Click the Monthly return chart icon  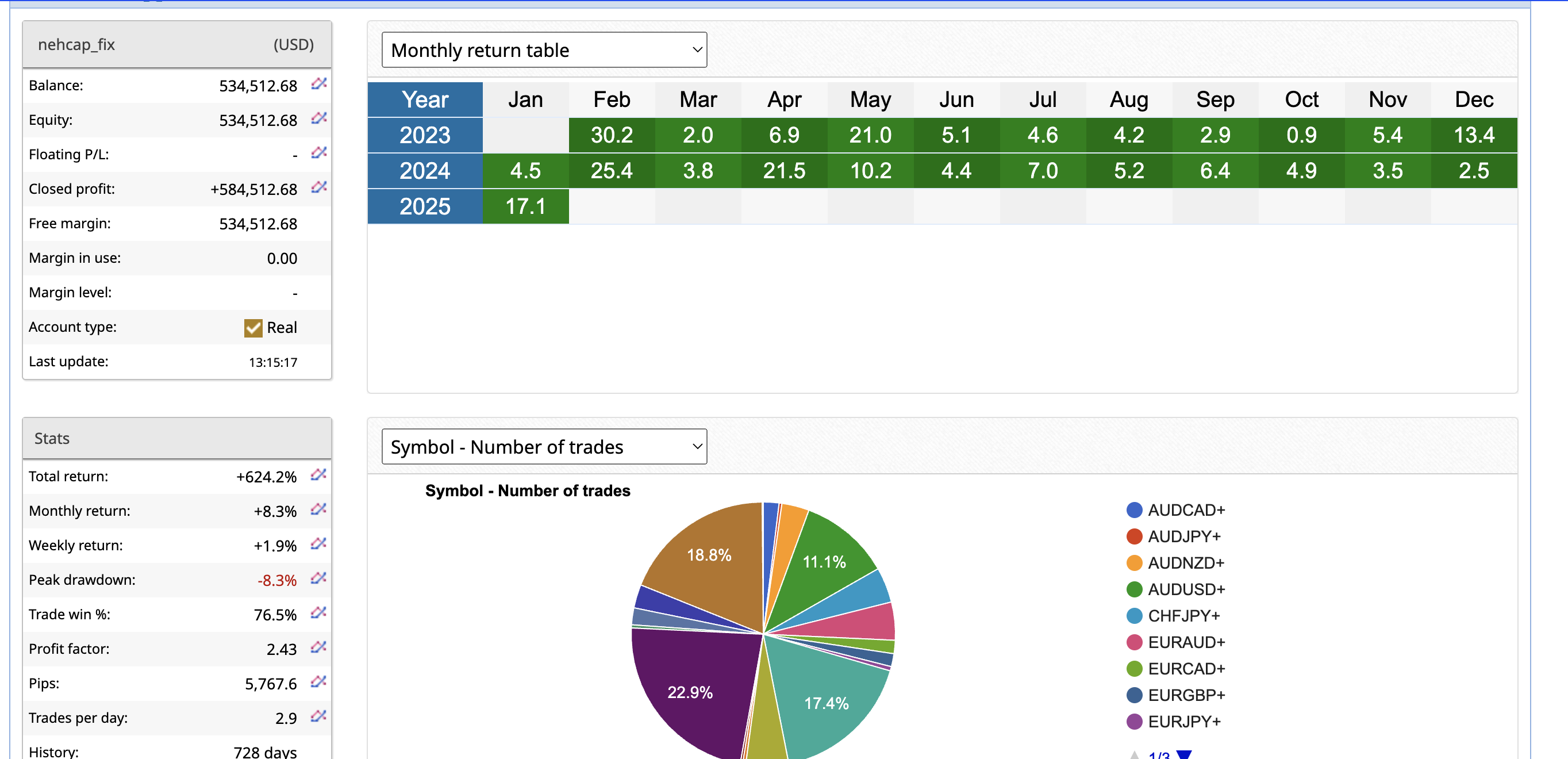pyautogui.click(x=318, y=509)
